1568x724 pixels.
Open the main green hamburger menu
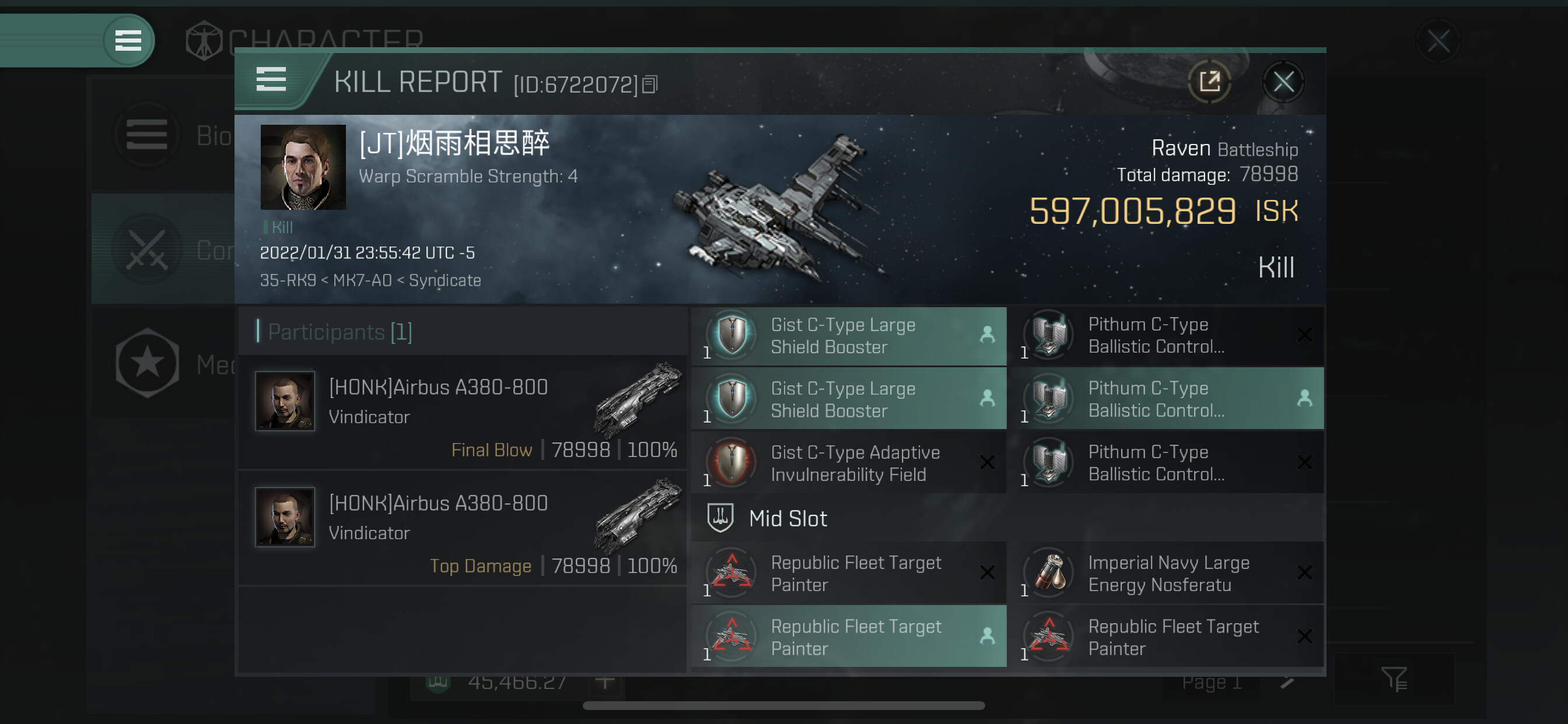[128, 41]
